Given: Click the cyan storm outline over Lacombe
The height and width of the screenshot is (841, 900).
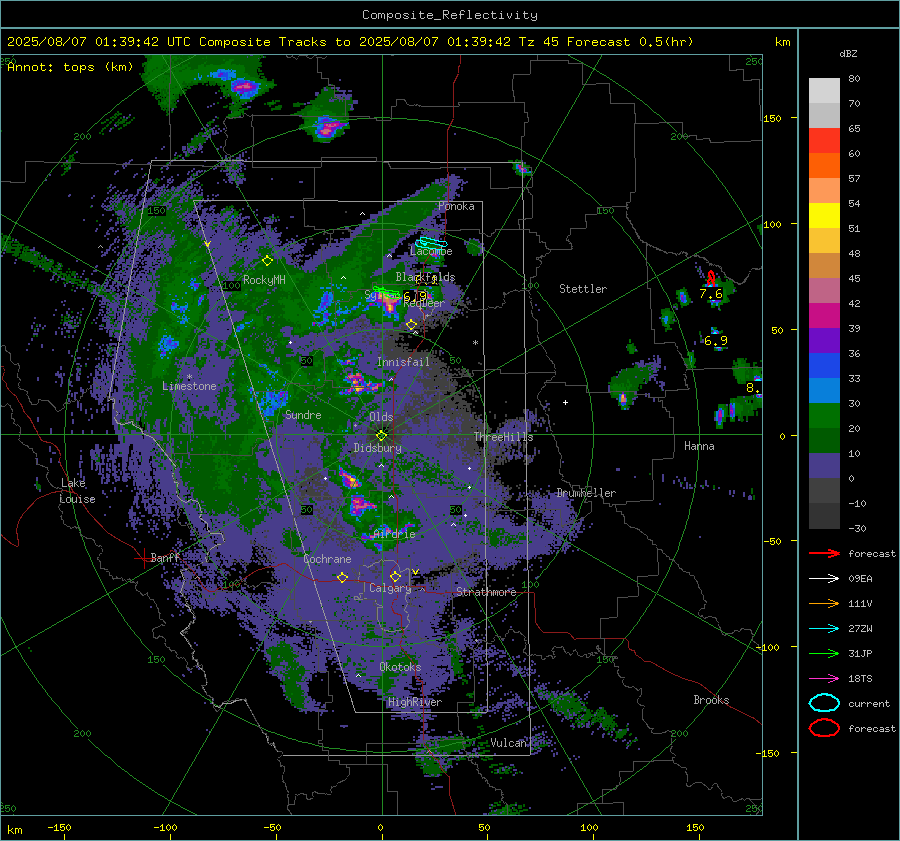Looking at the screenshot, I should point(431,243).
